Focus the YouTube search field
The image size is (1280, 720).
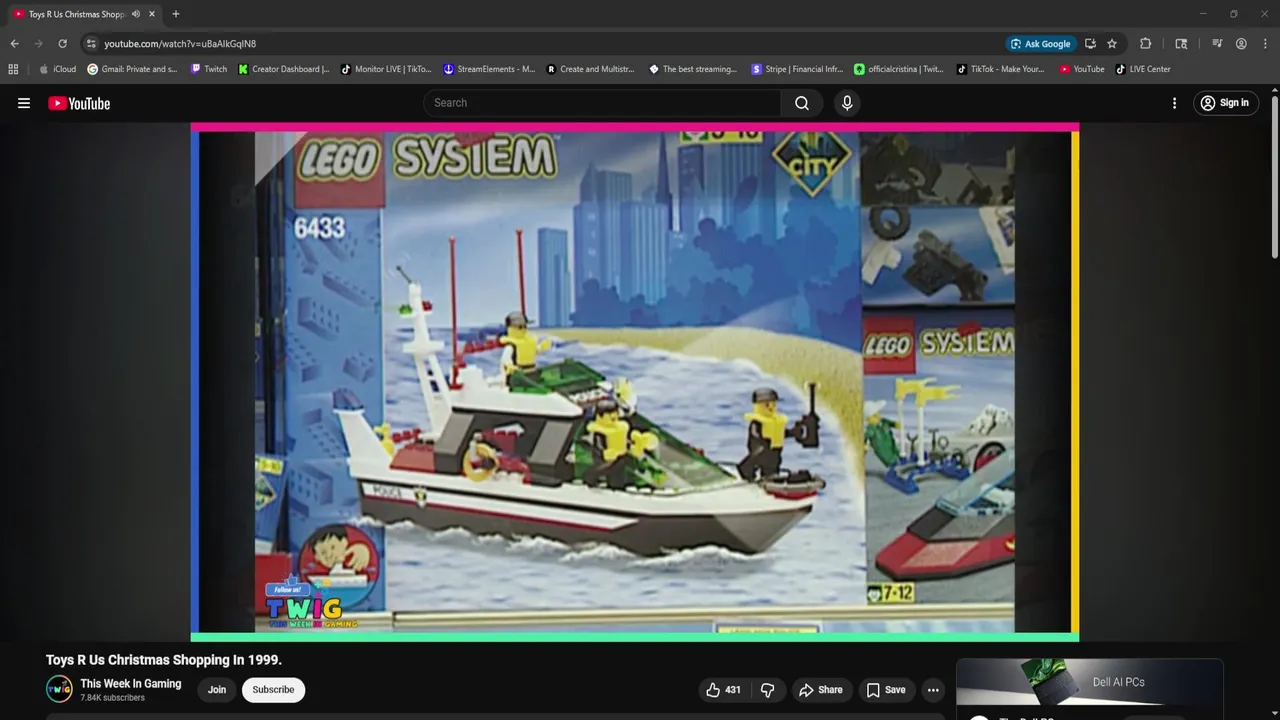pos(603,103)
